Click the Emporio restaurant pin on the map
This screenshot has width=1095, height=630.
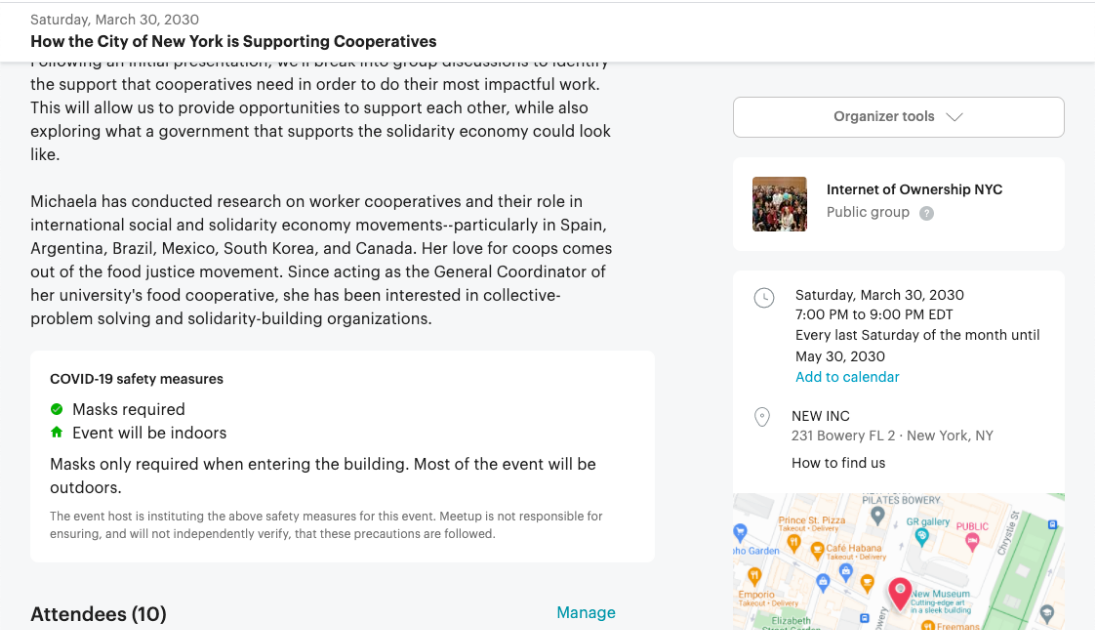pyautogui.click(x=753, y=573)
